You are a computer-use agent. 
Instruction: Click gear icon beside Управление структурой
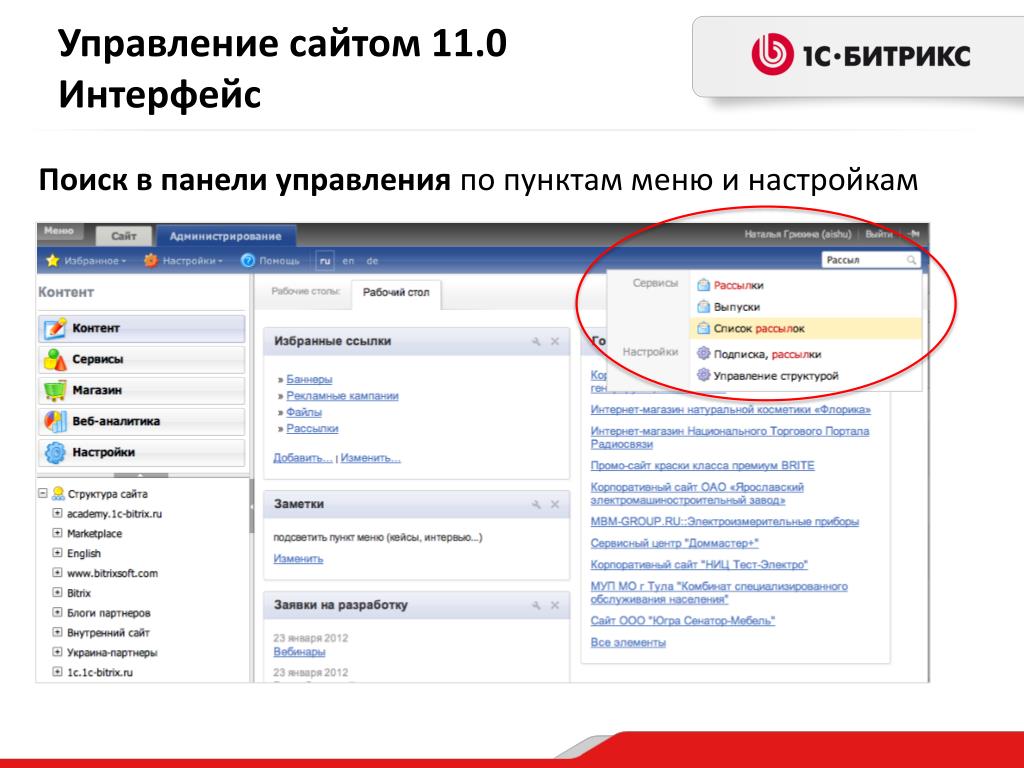(703, 375)
